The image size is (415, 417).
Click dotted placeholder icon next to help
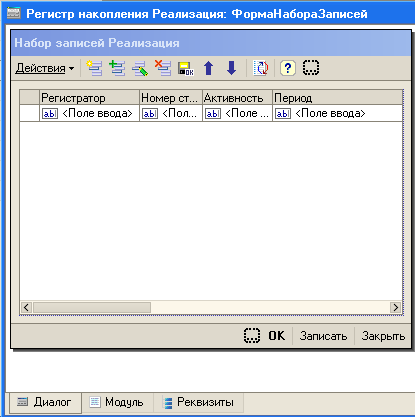click(311, 68)
